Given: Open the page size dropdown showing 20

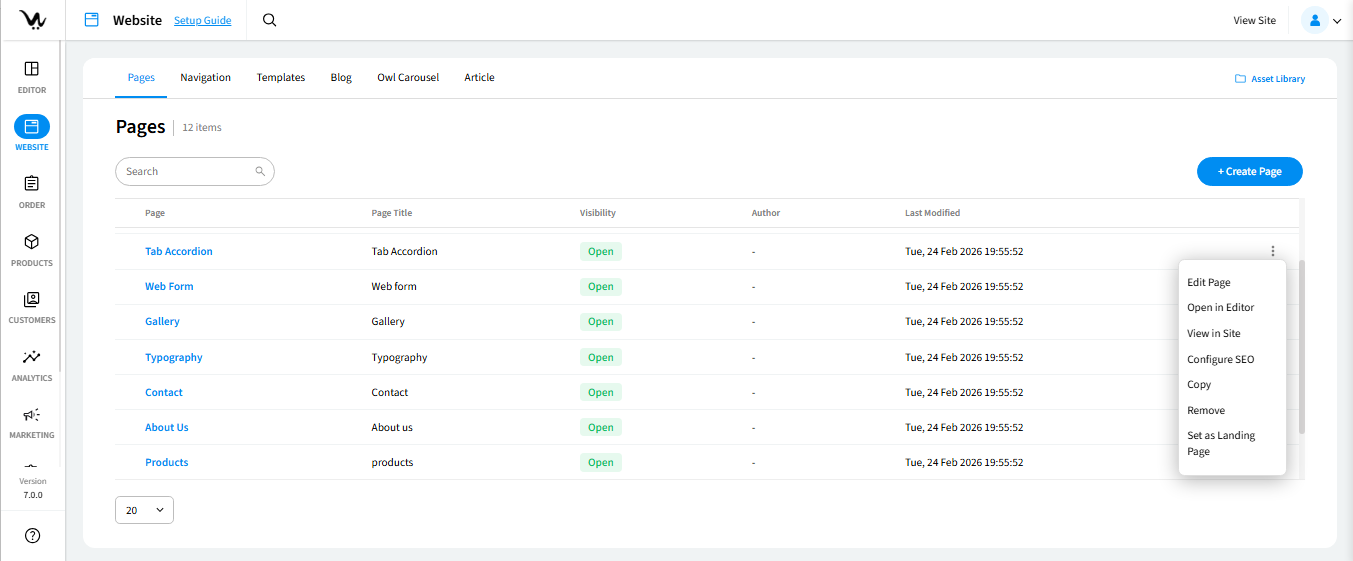Looking at the screenshot, I should [x=144, y=510].
